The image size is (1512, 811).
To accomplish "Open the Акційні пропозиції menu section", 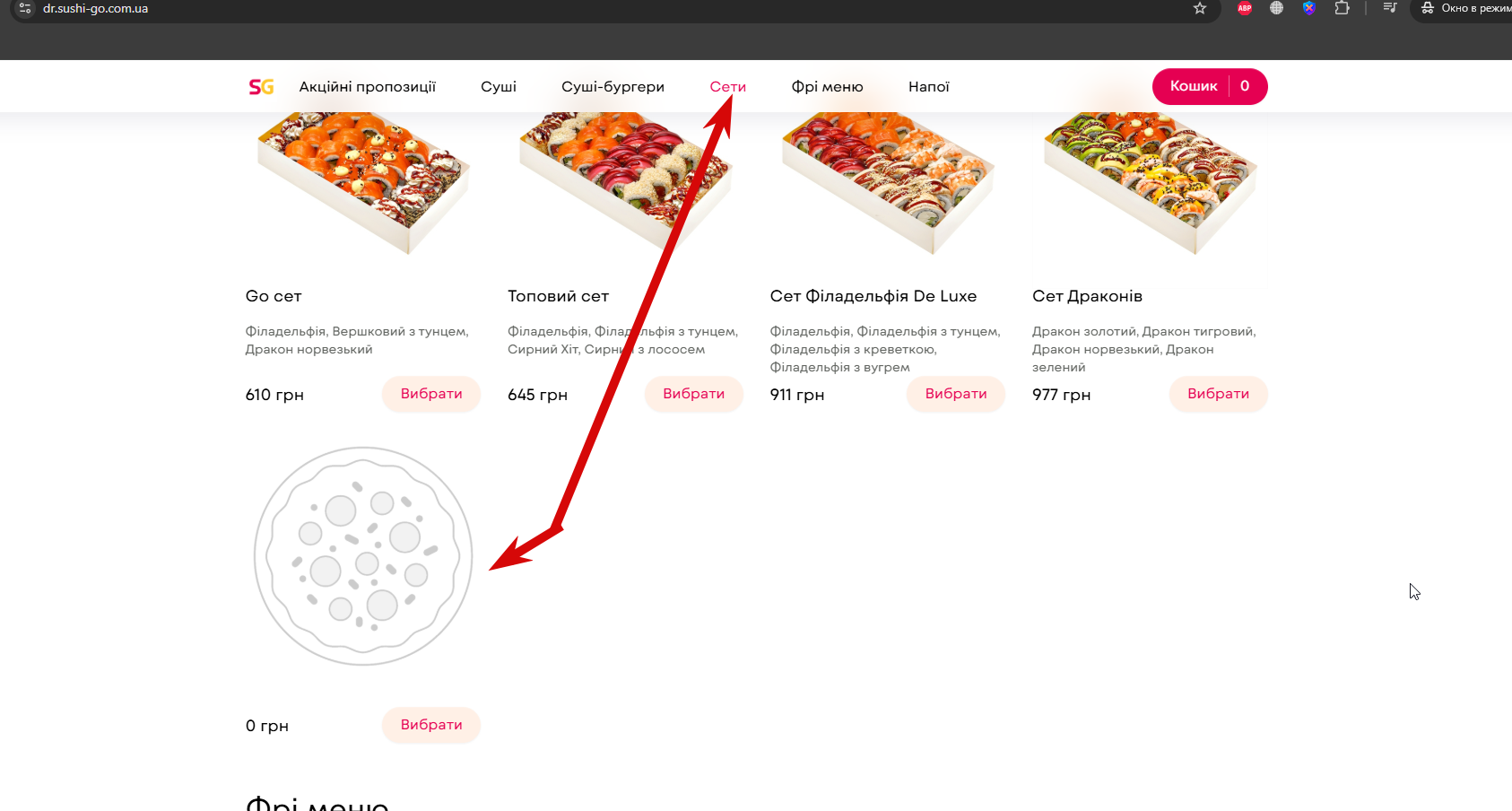I will click(x=368, y=87).
